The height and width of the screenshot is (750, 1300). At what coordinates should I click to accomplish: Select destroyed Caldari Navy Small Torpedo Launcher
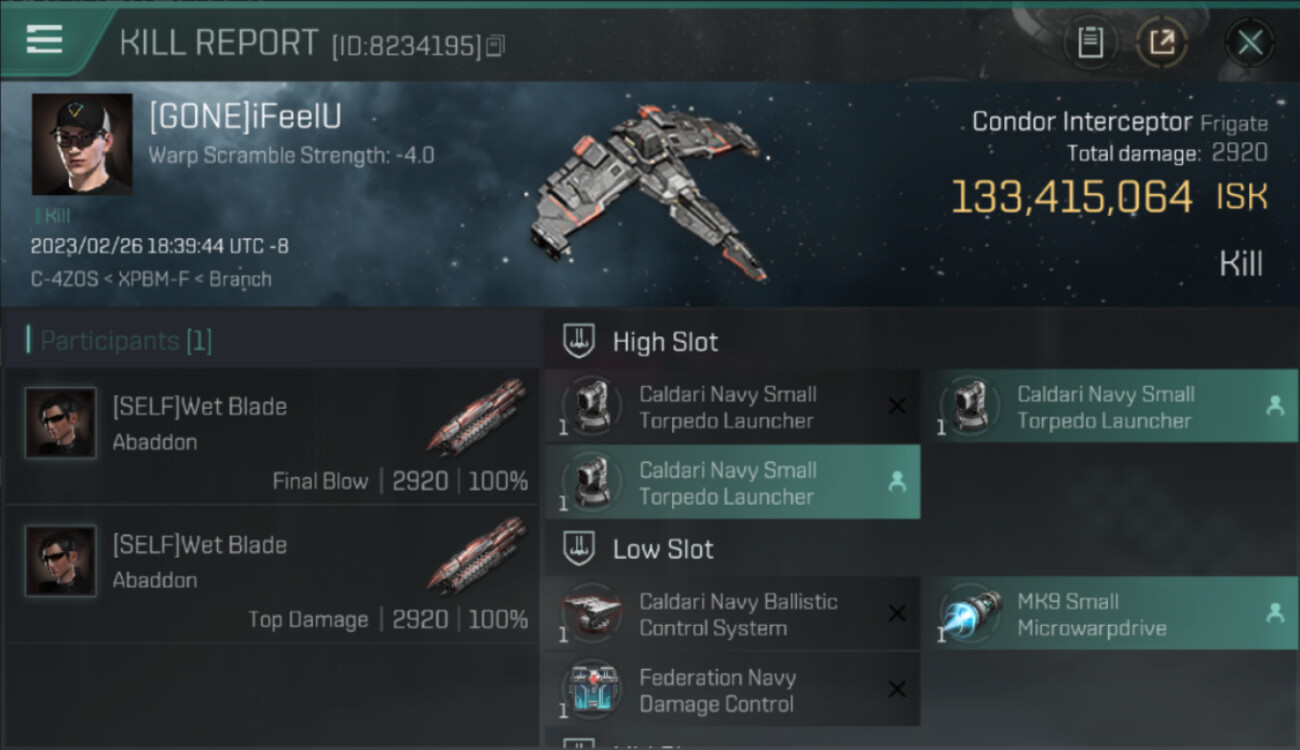pos(732,407)
